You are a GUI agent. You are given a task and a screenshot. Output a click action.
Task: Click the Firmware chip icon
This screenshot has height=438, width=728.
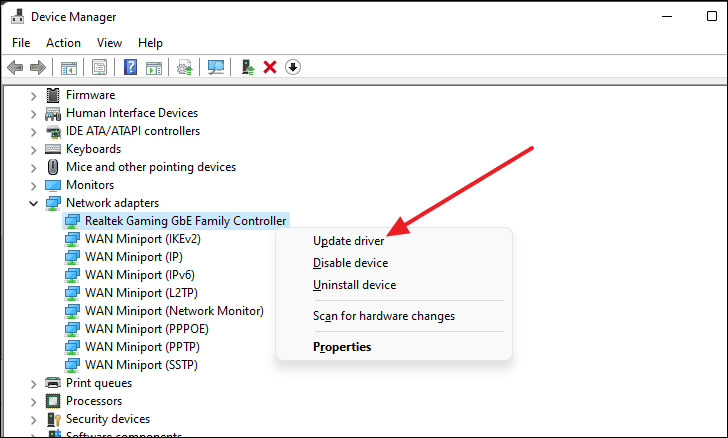click(x=53, y=95)
